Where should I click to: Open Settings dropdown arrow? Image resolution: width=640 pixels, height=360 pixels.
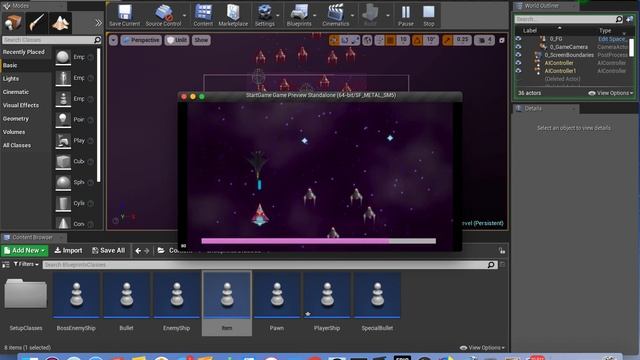tap(278, 16)
